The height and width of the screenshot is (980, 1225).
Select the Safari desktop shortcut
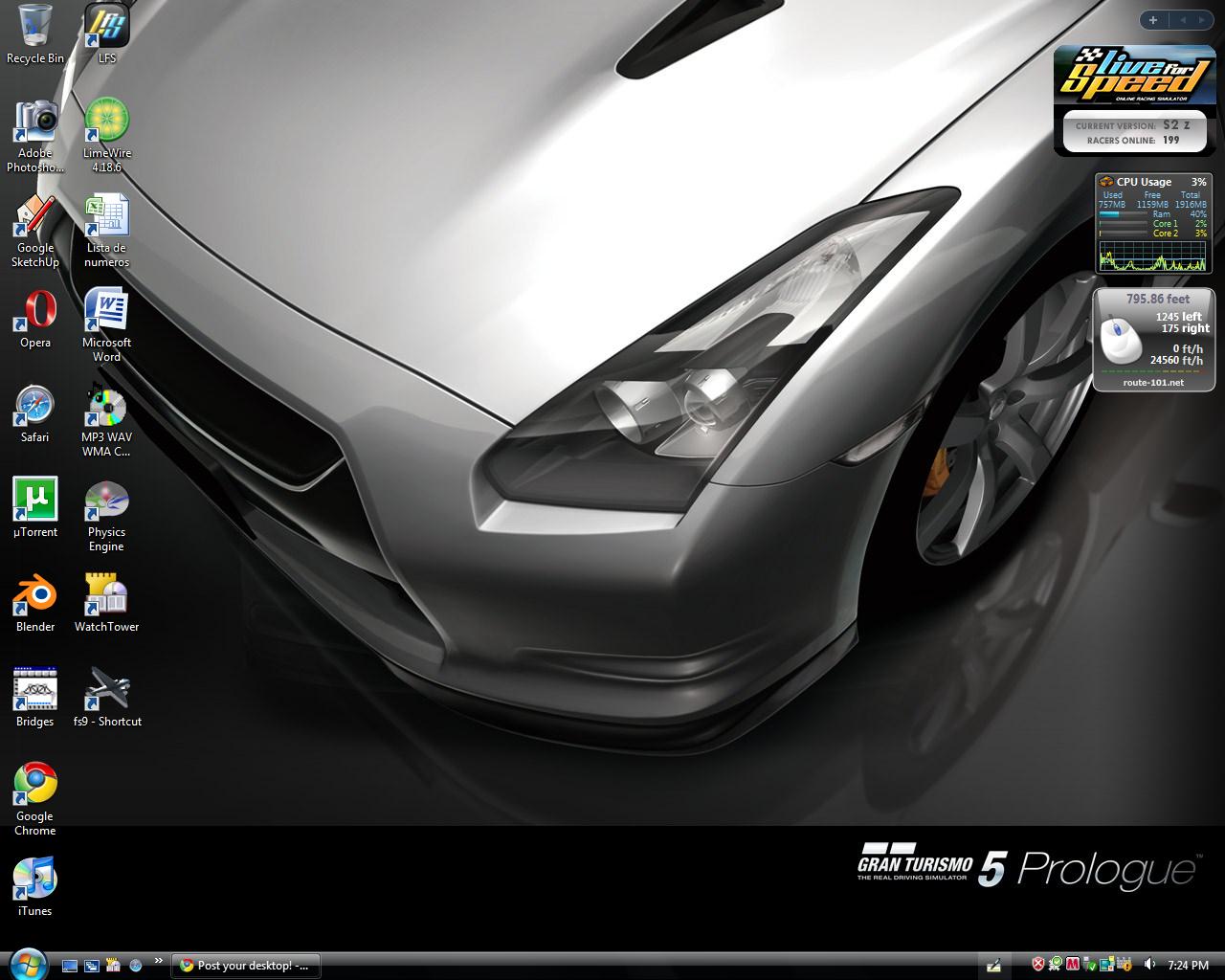[35, 413]
